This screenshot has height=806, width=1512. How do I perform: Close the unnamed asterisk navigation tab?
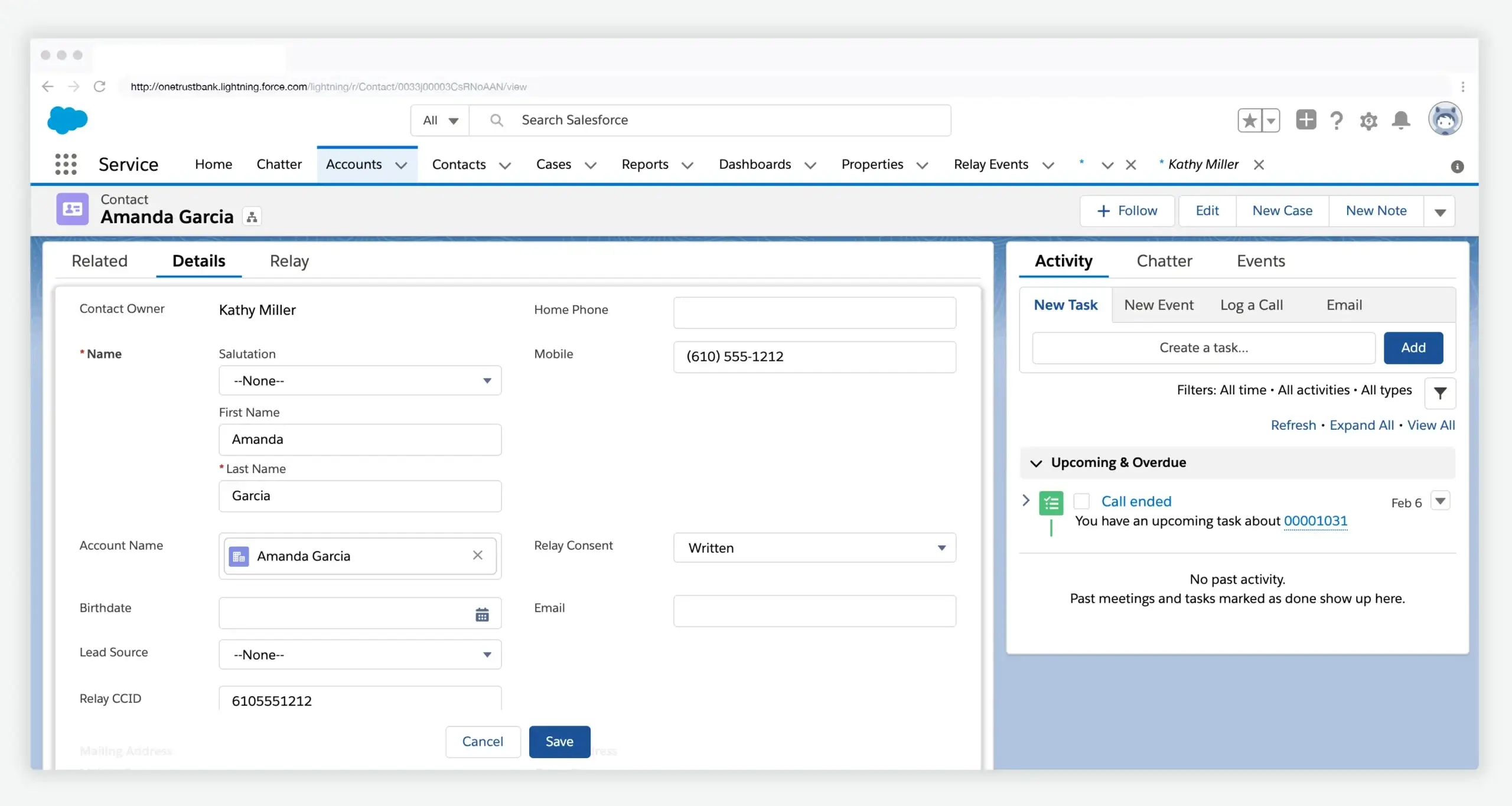pyautogui.click(x=1130, y=165)
